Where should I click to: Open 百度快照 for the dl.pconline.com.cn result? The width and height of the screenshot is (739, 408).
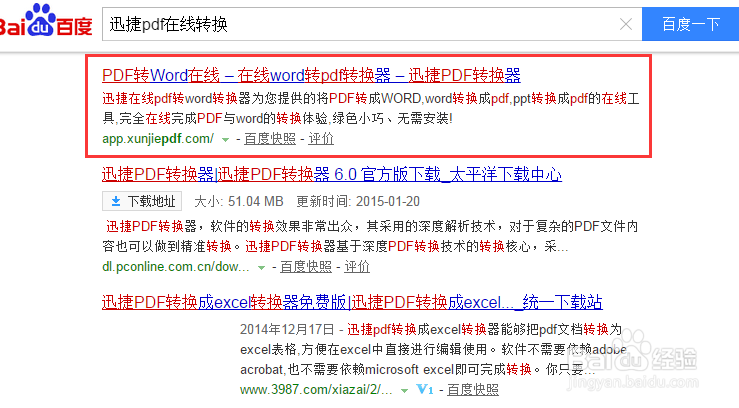306,267
